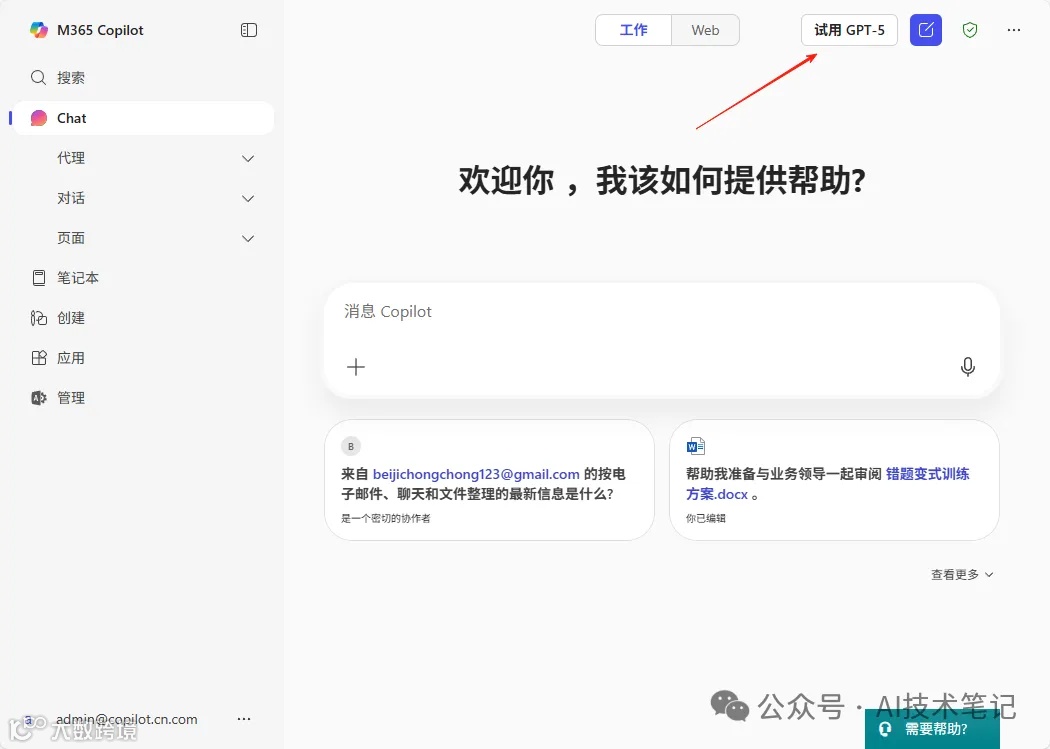Image resolution: width=1050 pixels, height=749 pixels.
Task: Open the 代理 sidebar entry
Action: pos(71,158)
